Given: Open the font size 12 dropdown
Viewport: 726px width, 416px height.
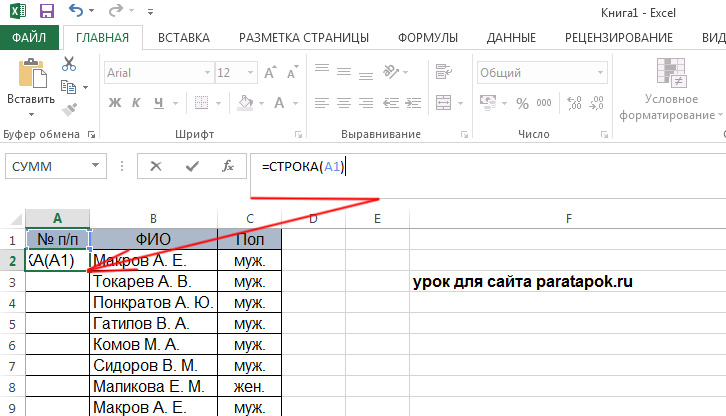Looking at the screenshot, I should click(x=250, y=73).
